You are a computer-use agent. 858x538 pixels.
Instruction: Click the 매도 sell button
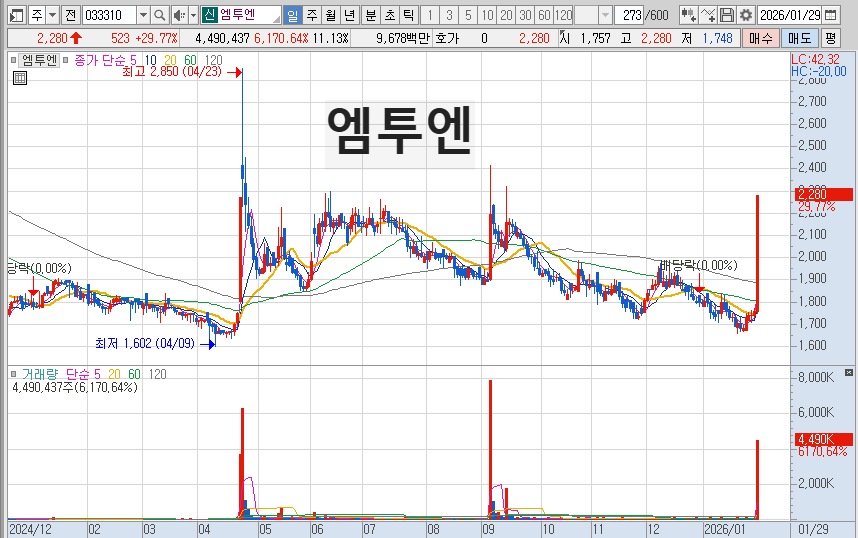[x=799, y=38]
